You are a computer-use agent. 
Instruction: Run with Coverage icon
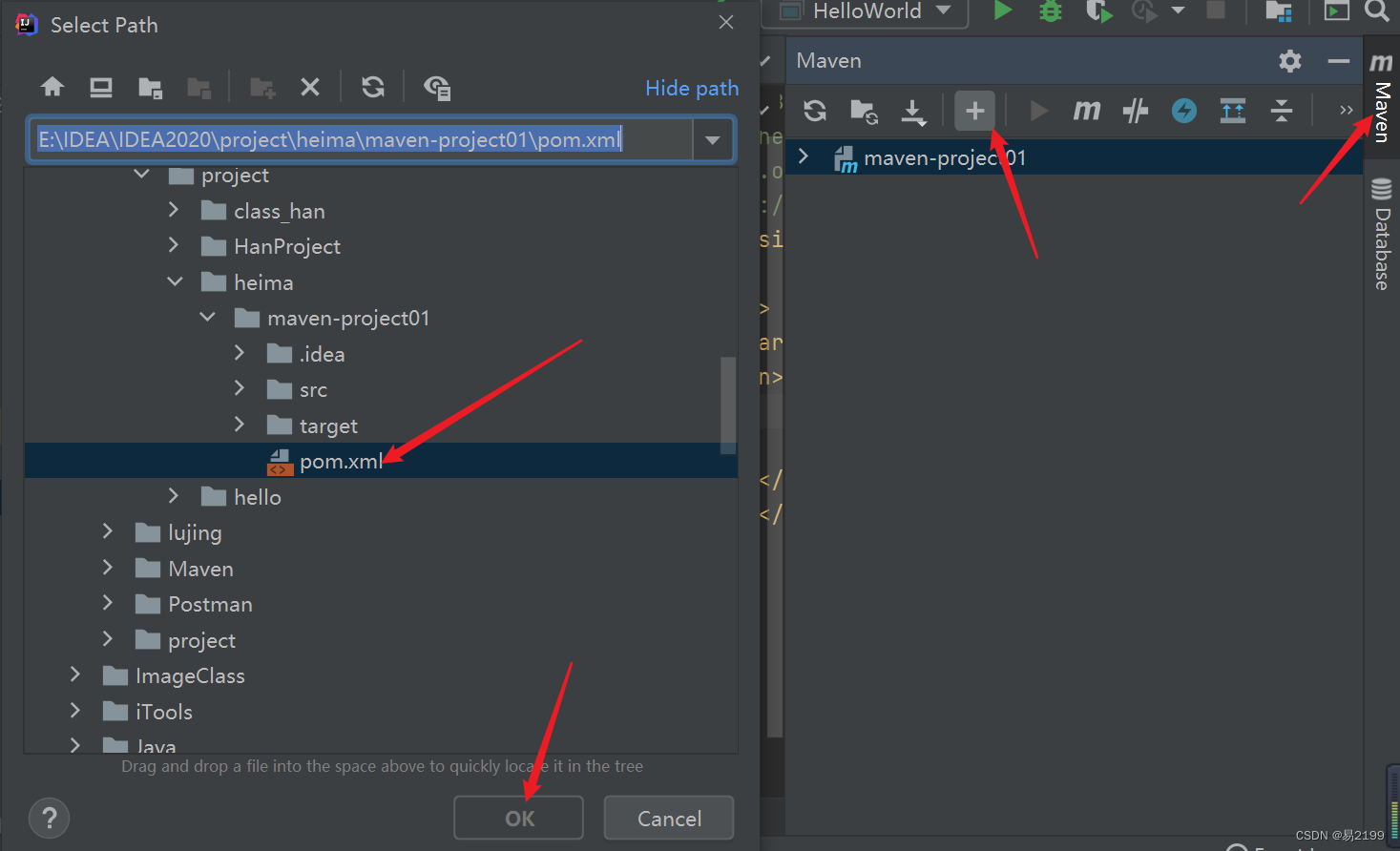coord(1099,10)
